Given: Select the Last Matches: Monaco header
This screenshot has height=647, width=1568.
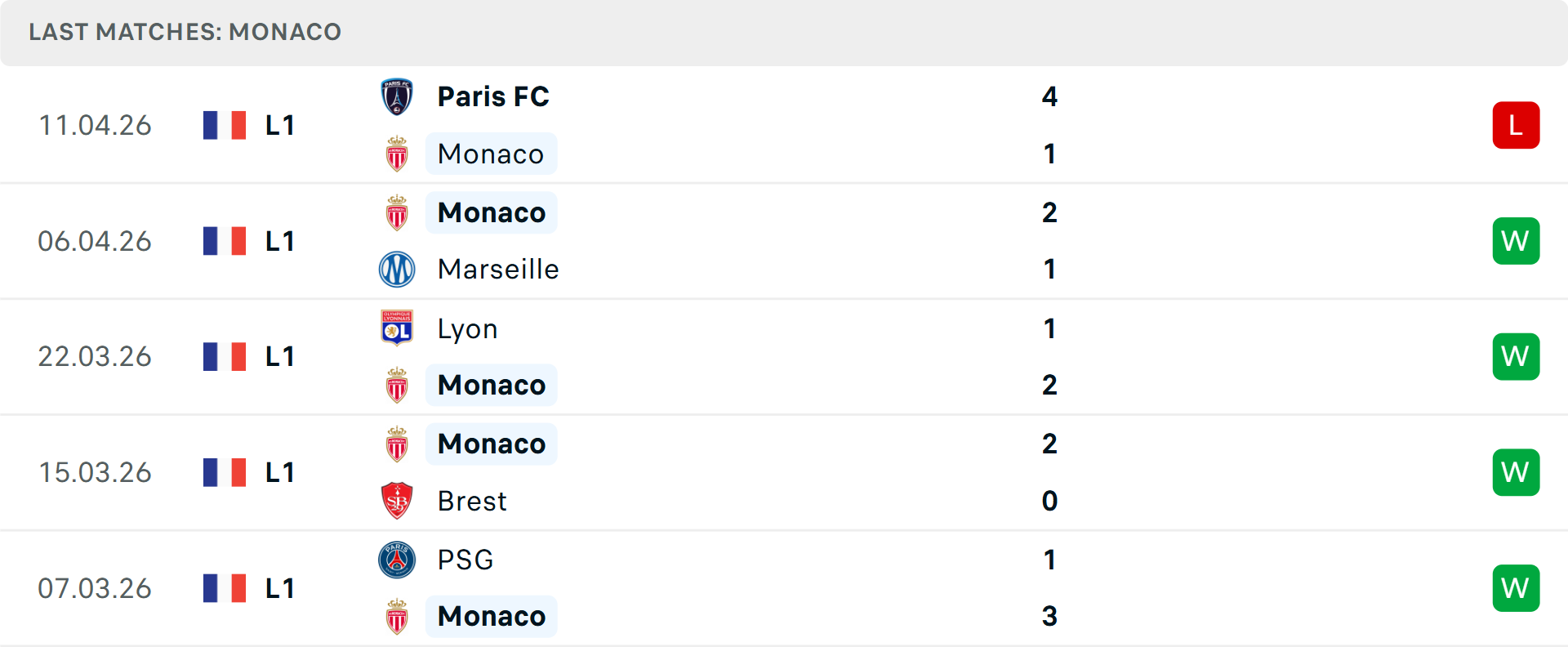Looking at the screenshot, I should click(x=185, y=32).
